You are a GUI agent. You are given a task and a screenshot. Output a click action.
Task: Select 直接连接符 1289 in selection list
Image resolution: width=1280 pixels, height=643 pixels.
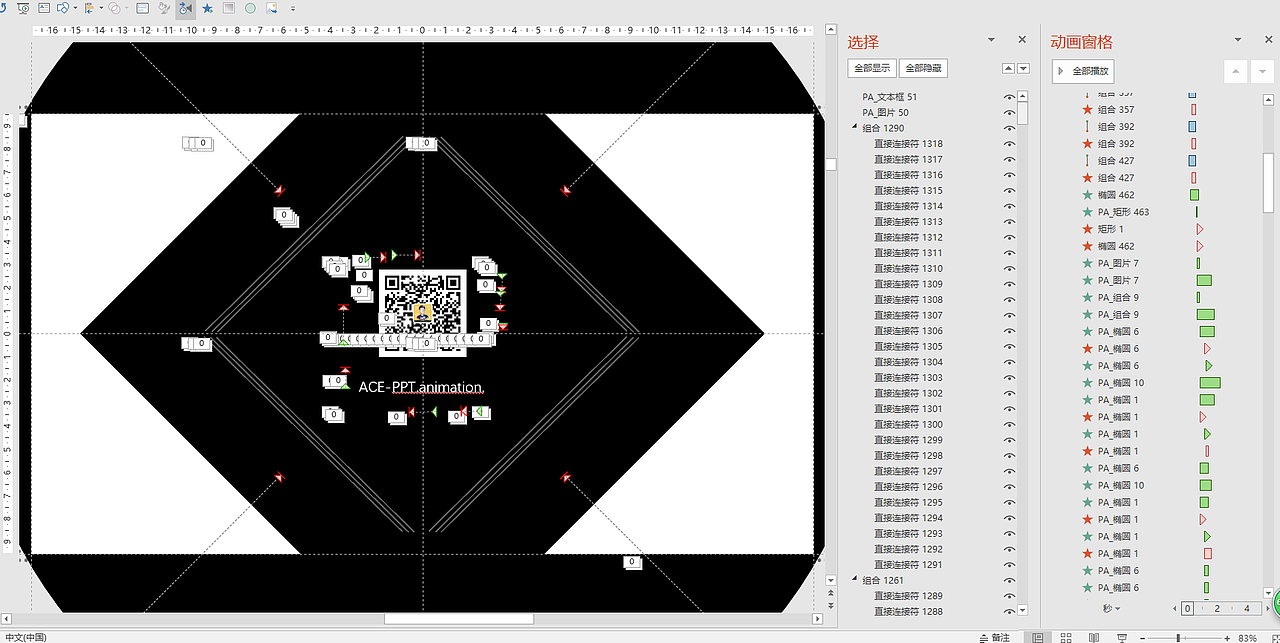pyautogui.click(x=908, y=596)
